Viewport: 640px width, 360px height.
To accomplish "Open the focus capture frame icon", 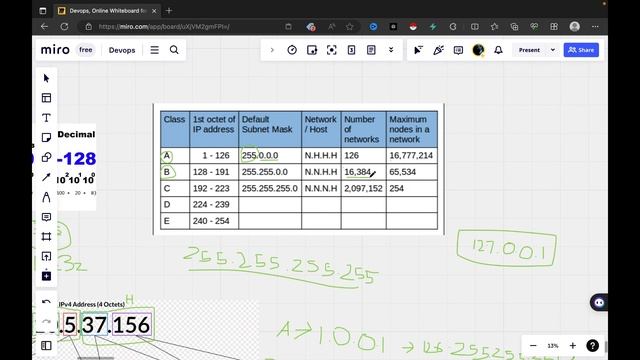I will [331, 50].
